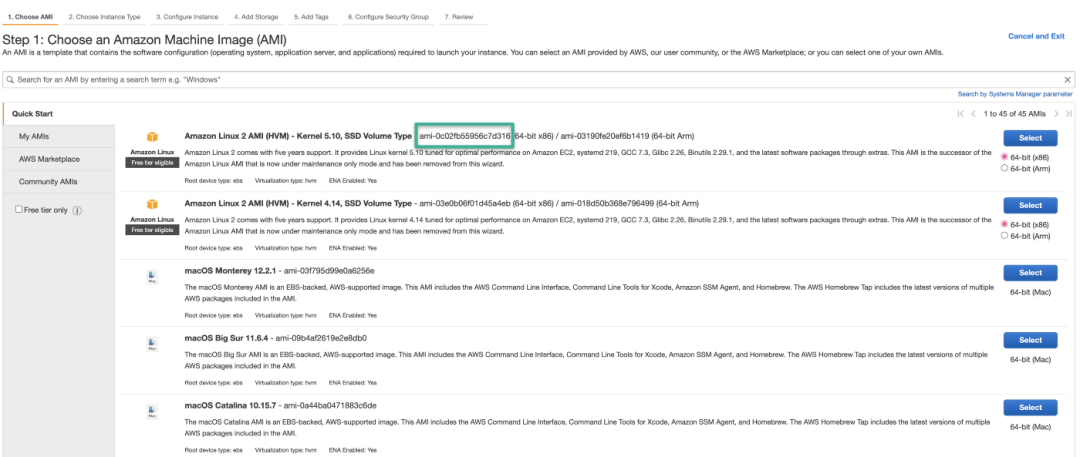Click Cancel and Exit link

pyautogui.click(x=1036, y=37)
